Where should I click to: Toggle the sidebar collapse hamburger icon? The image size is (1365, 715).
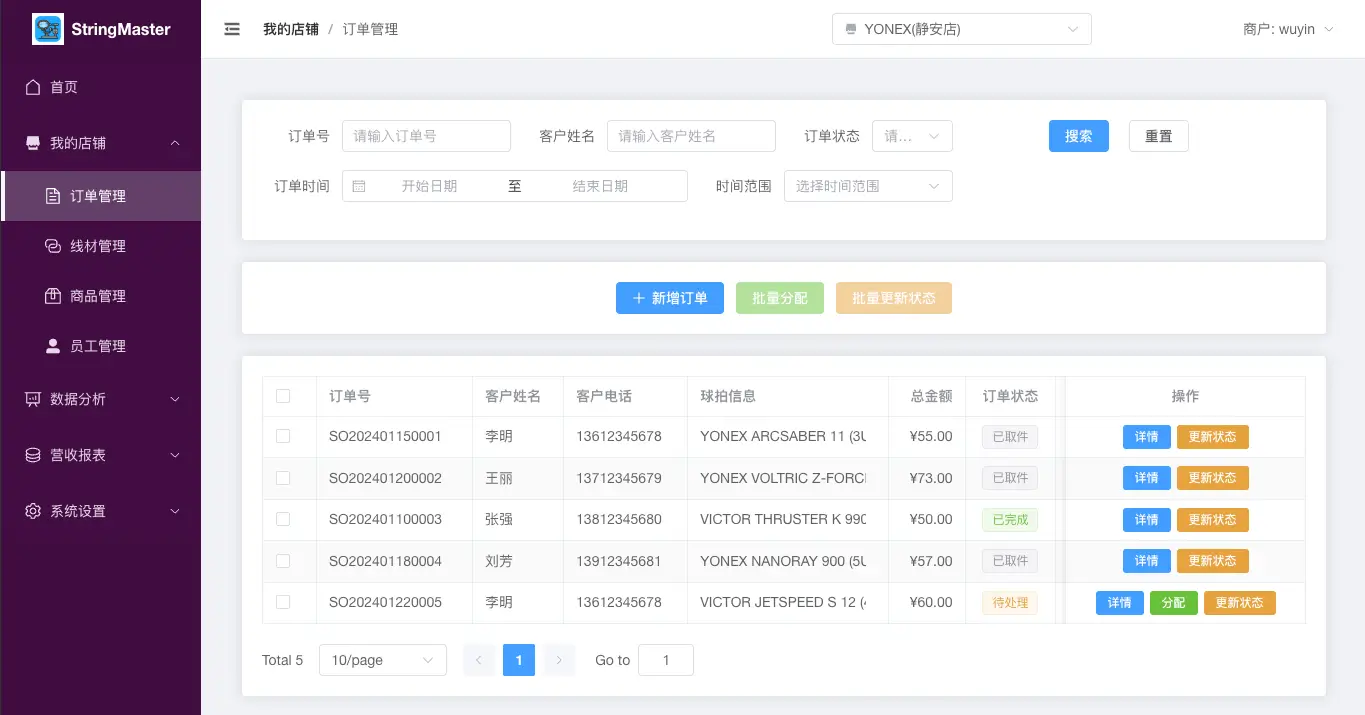tap(232, 29)
